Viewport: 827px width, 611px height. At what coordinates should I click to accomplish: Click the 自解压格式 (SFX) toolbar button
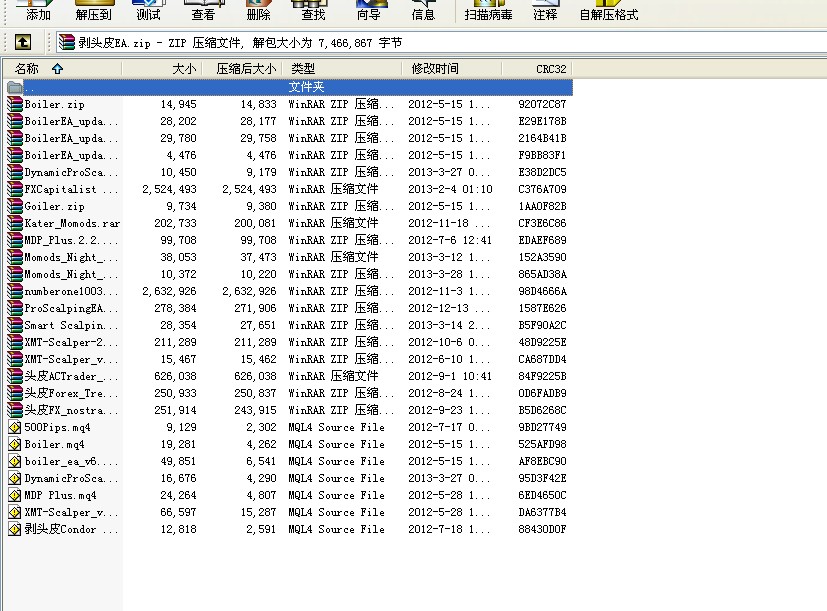click(609, 12)
